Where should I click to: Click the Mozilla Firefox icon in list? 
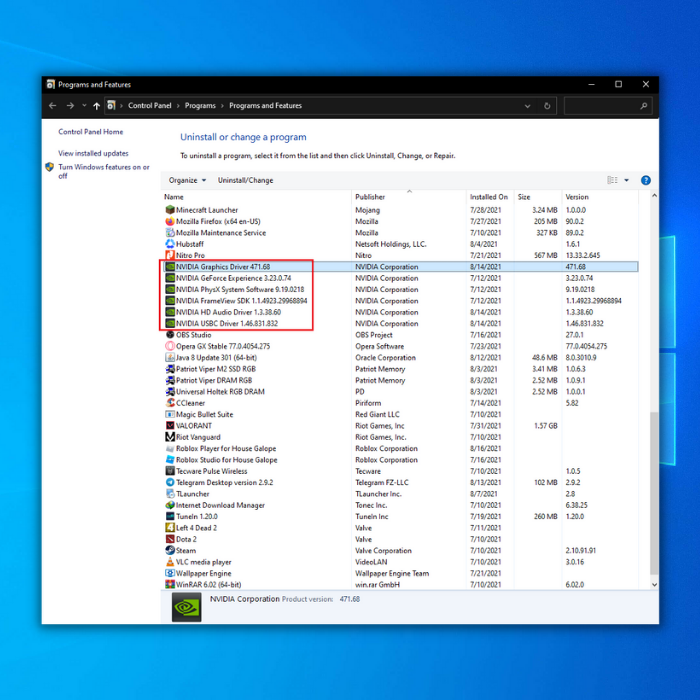pyautogui.click(x=170, y=221)
